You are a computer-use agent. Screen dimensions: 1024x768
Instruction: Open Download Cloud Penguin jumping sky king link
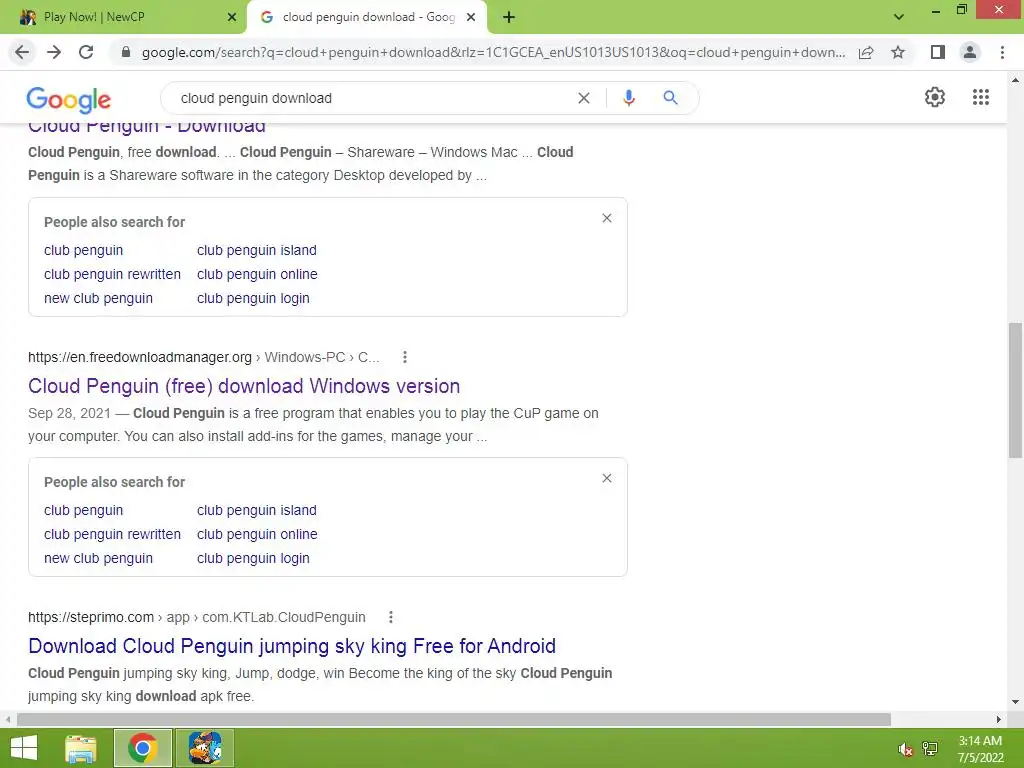(292, 646)
